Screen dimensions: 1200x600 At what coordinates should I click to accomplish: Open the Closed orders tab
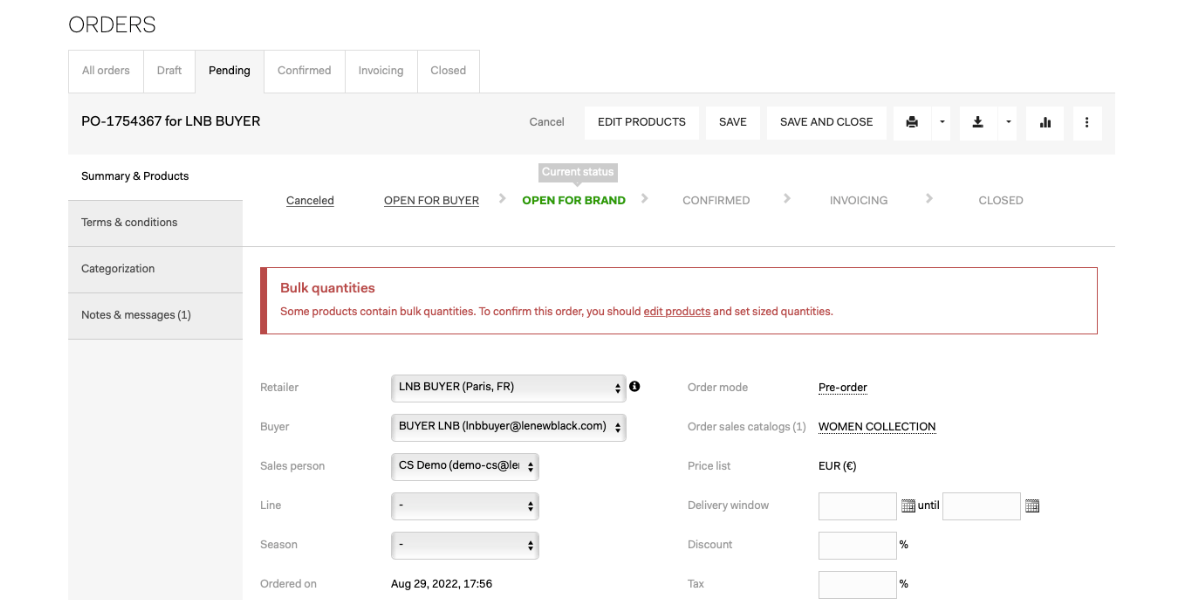click(x=448, y=71)
